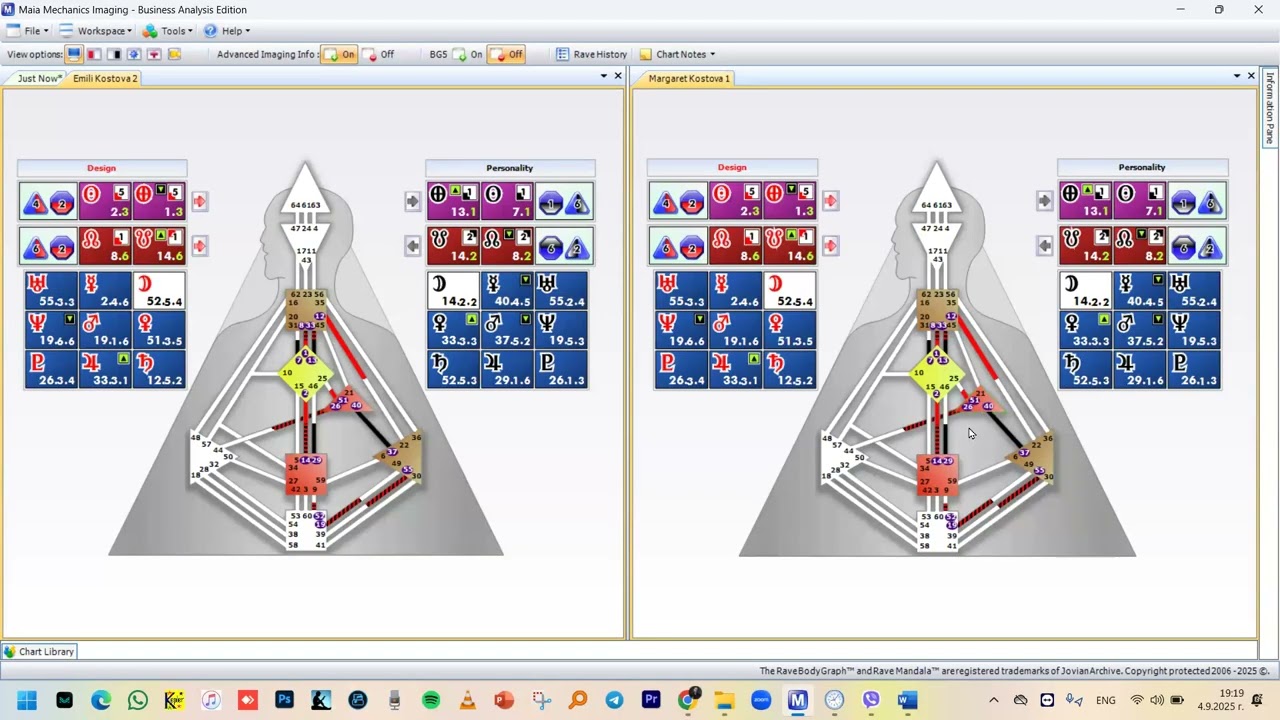Viewport: 1280px width, 720px height.
Task: Click the red Sacral center in Margaret bodygraph
Action: point(937,476)
